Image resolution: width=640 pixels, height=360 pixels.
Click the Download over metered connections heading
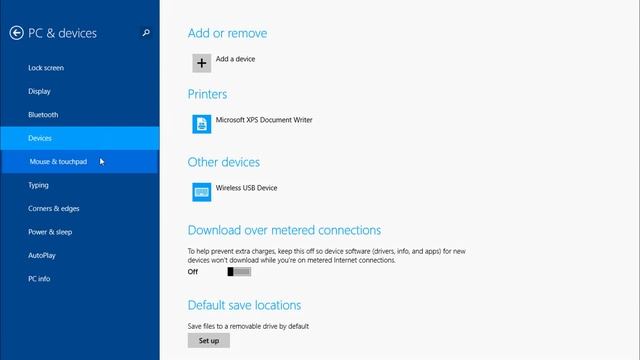[284, 230]
